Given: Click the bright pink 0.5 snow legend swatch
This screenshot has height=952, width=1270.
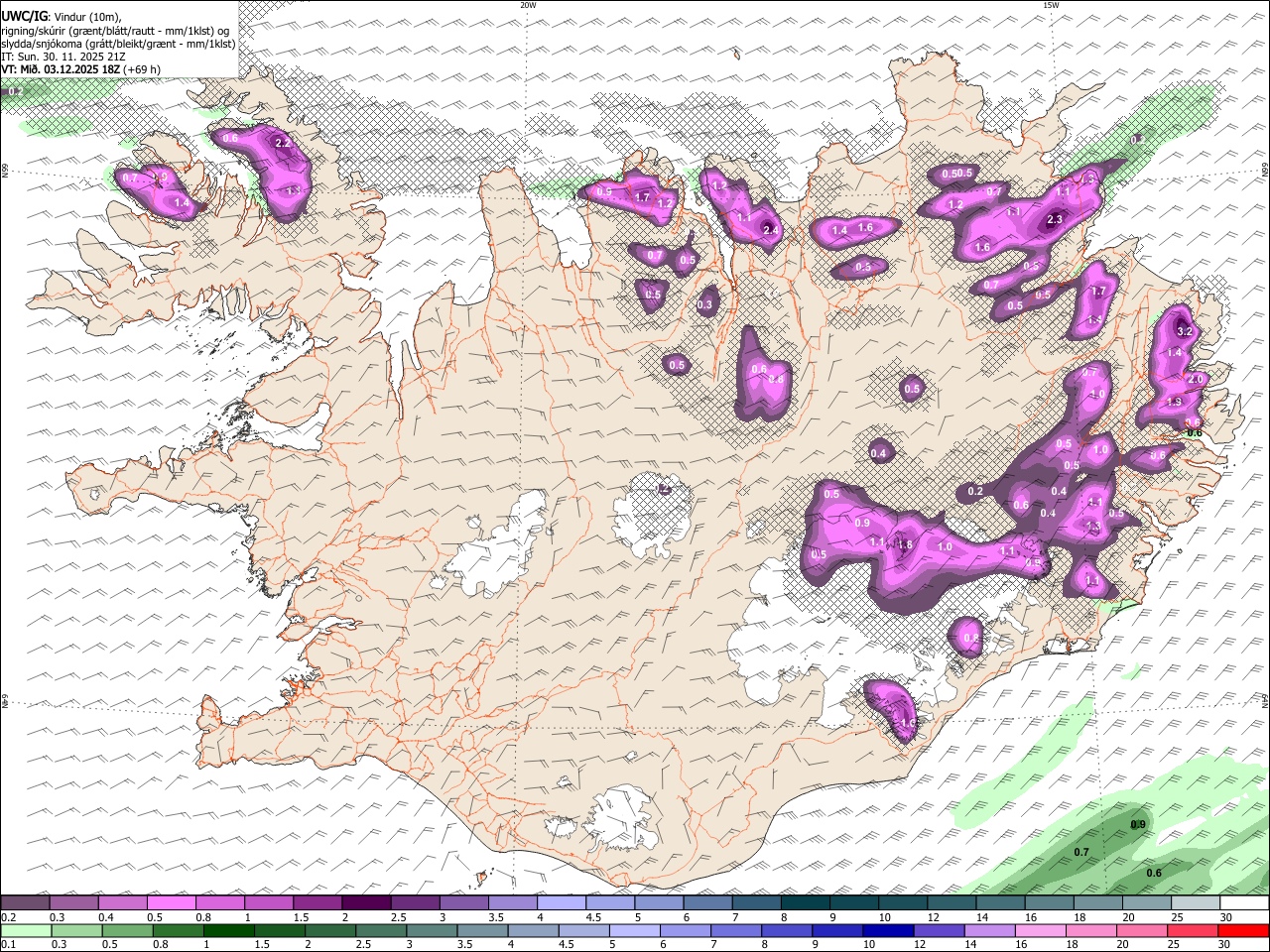Looking at the screenshot, I should 172,903.
